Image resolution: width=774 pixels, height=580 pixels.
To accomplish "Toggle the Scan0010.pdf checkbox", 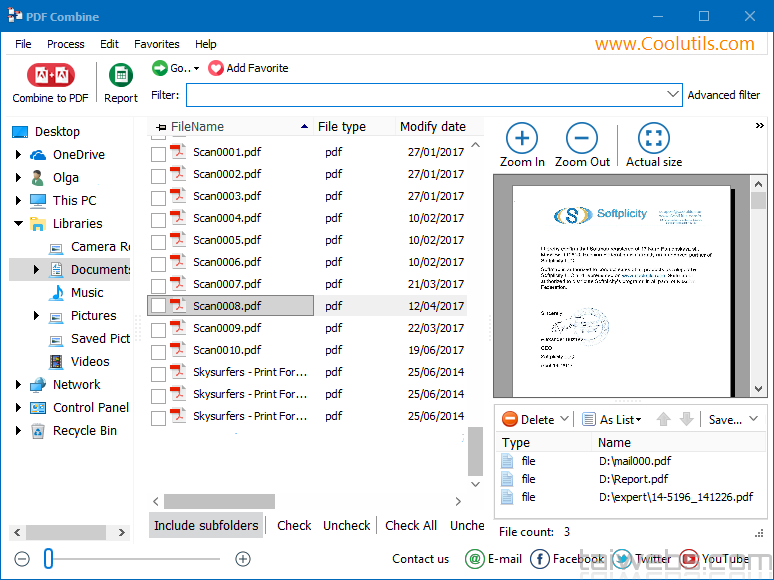I will [x=158, y=351].
